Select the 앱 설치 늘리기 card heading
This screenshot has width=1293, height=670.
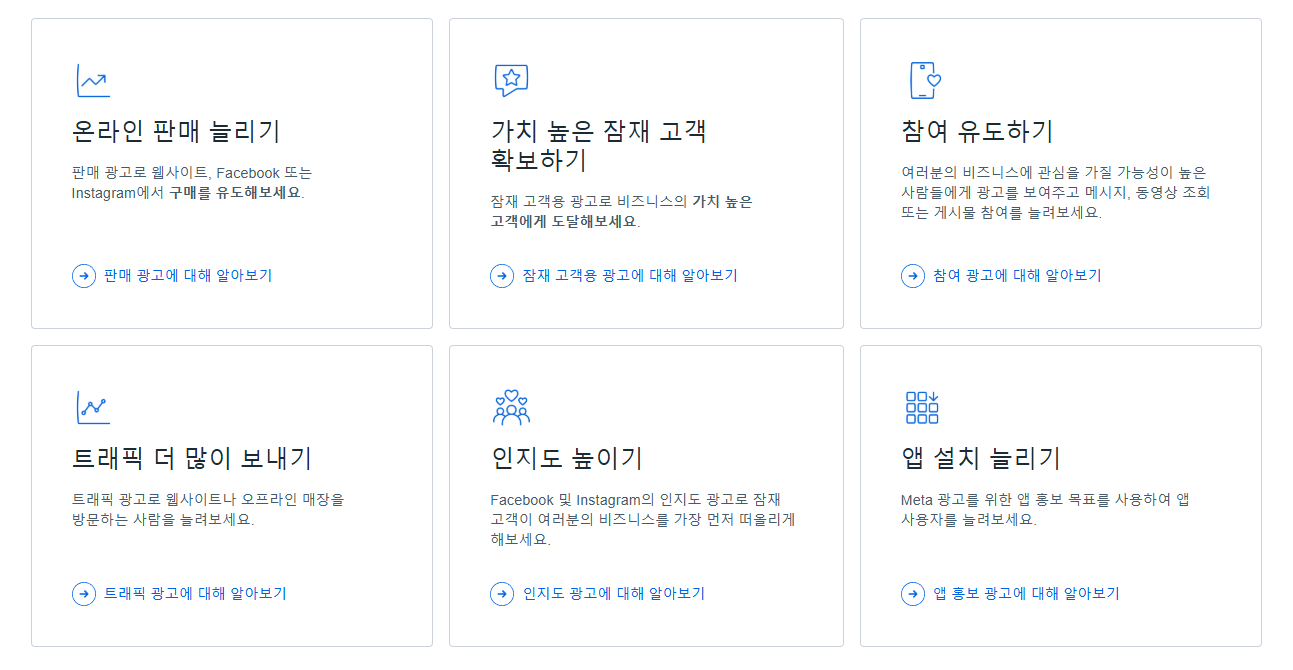tap(981, 458)
